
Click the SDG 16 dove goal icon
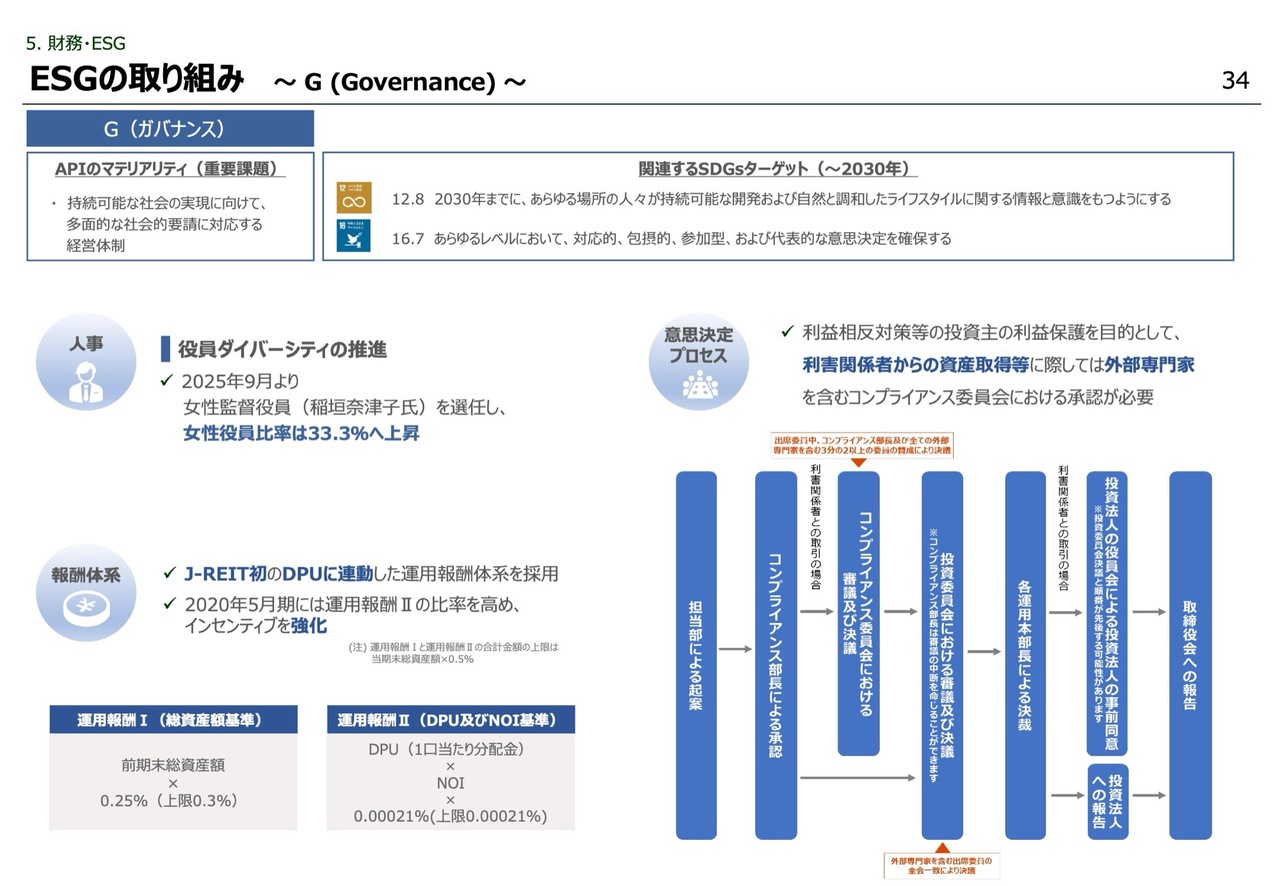[x=353, y=237]
